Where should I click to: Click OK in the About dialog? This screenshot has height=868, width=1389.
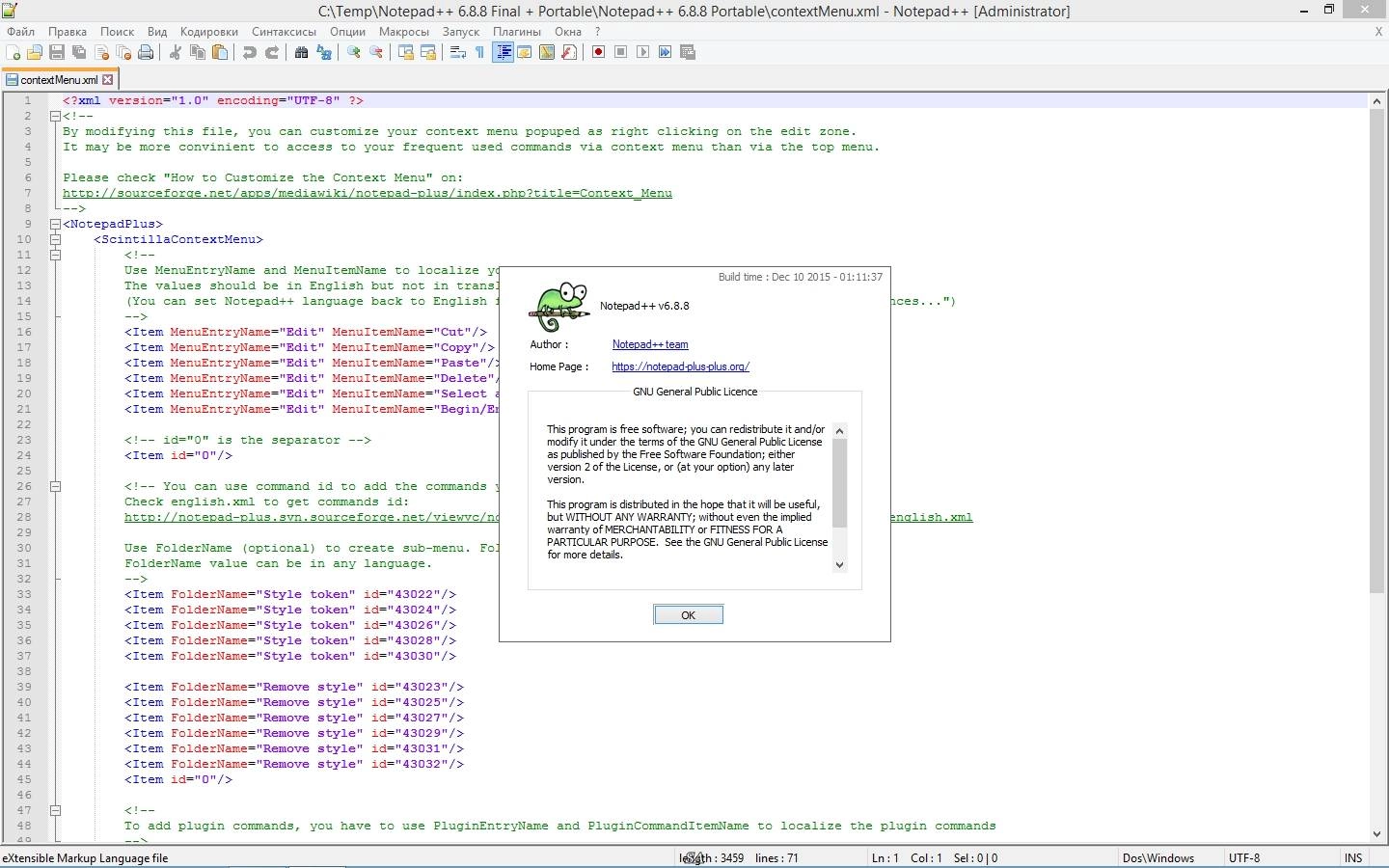coord(688,615)
